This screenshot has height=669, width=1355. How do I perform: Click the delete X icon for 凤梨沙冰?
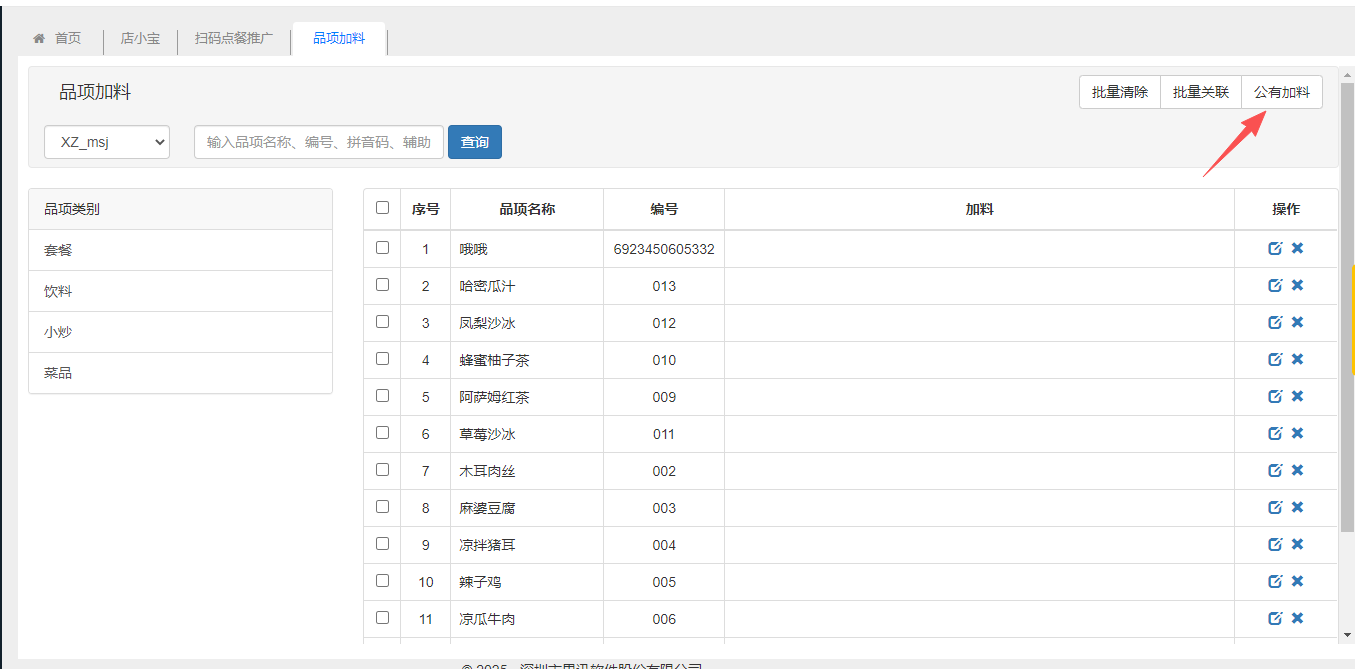pos(1297,322)
